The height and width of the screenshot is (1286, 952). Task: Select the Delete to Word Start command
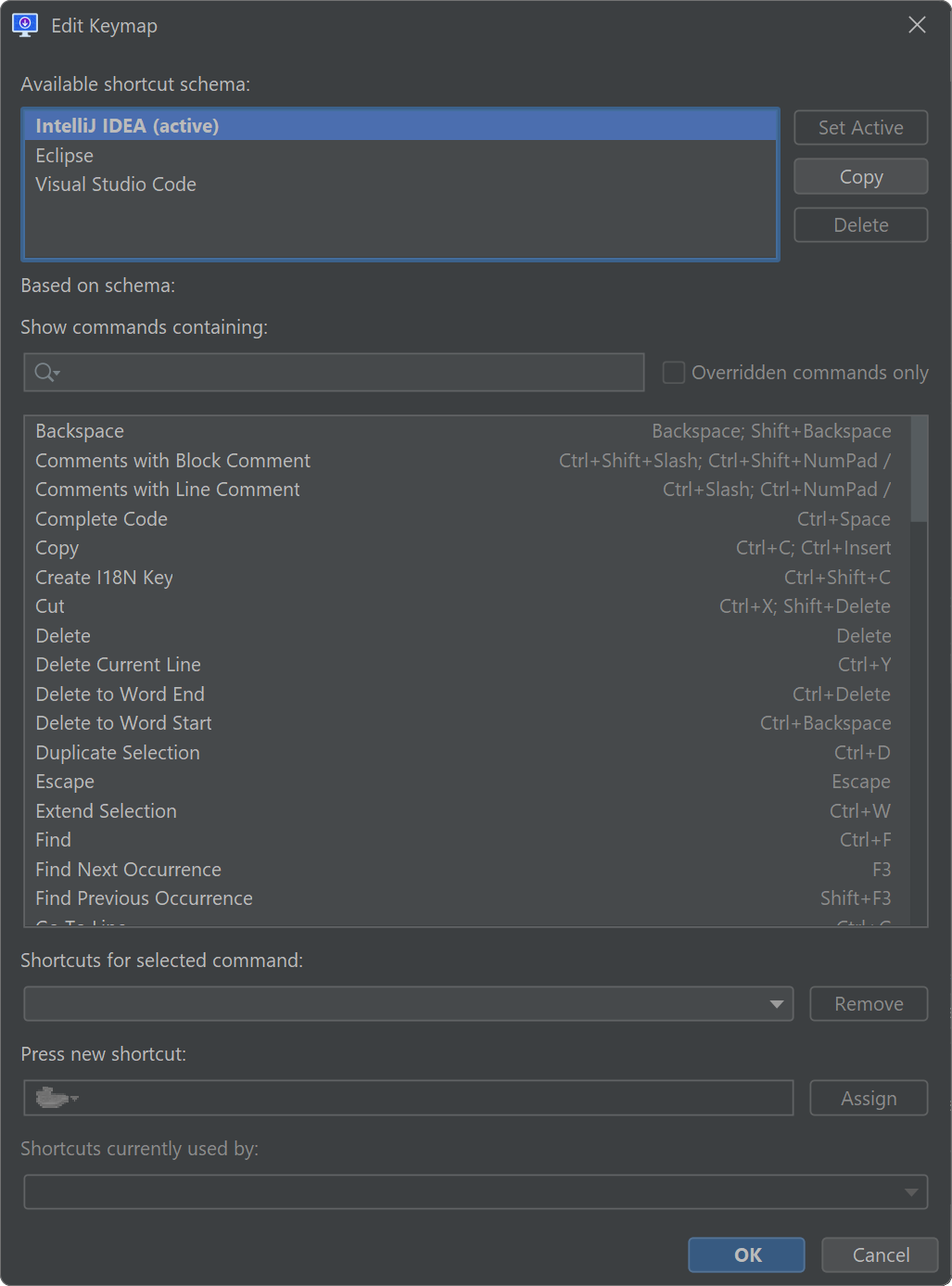pyautogui.click(x=467, y=723)
